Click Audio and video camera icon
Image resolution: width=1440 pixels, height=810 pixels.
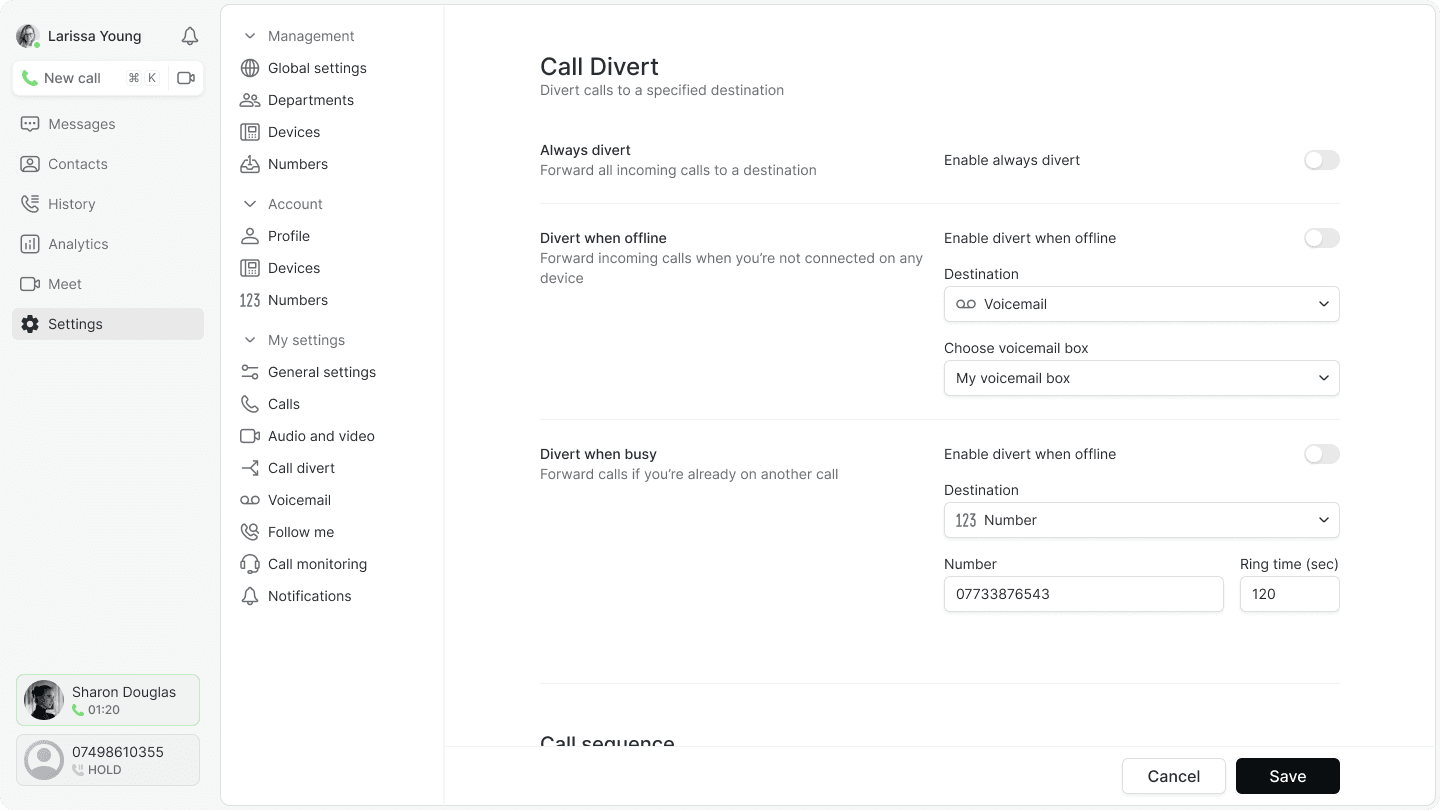(x=250, y=436)
